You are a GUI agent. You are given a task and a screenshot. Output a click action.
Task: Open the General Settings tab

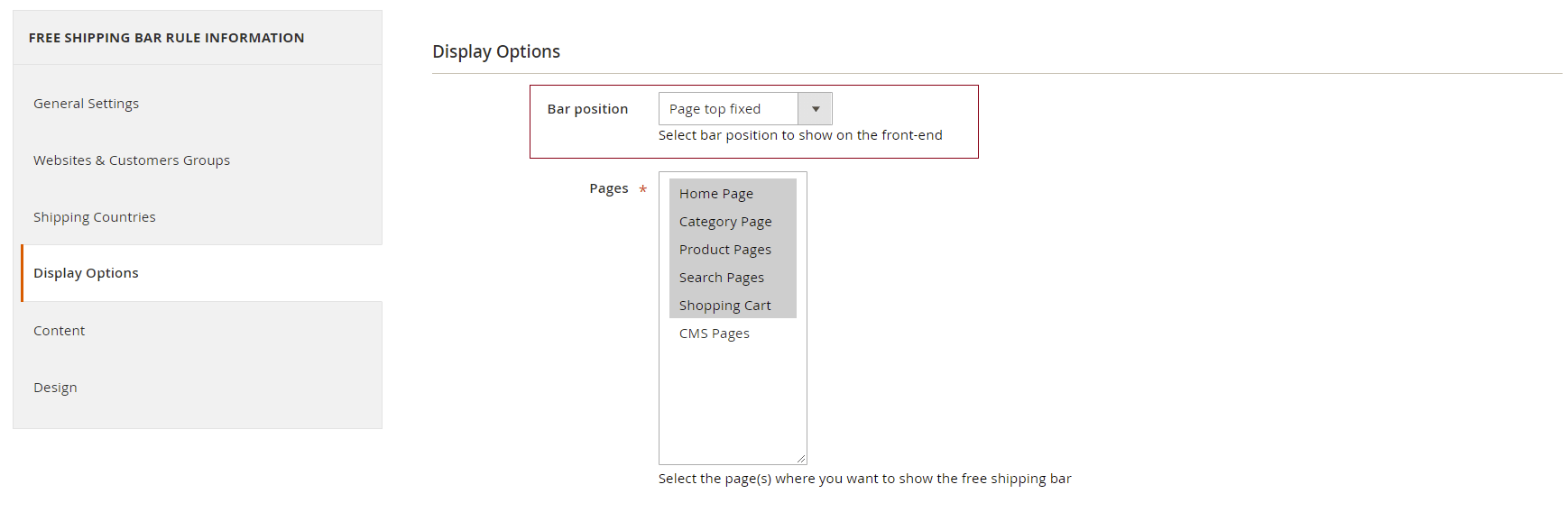point(86,104)
